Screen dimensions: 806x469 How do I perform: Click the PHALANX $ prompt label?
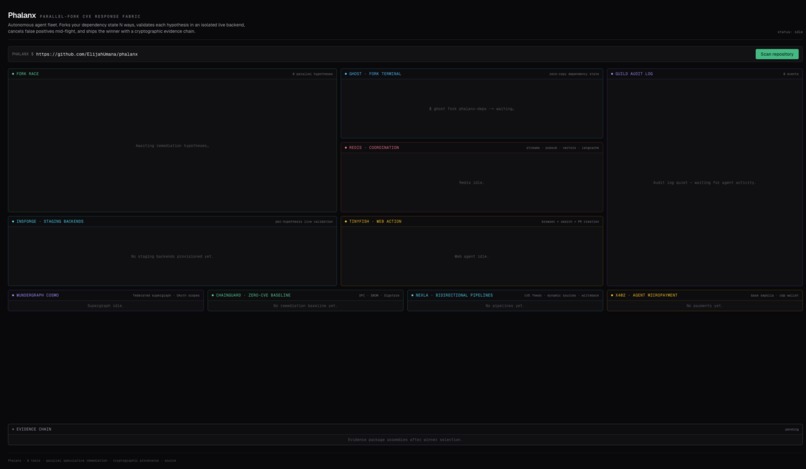(23, 54)
